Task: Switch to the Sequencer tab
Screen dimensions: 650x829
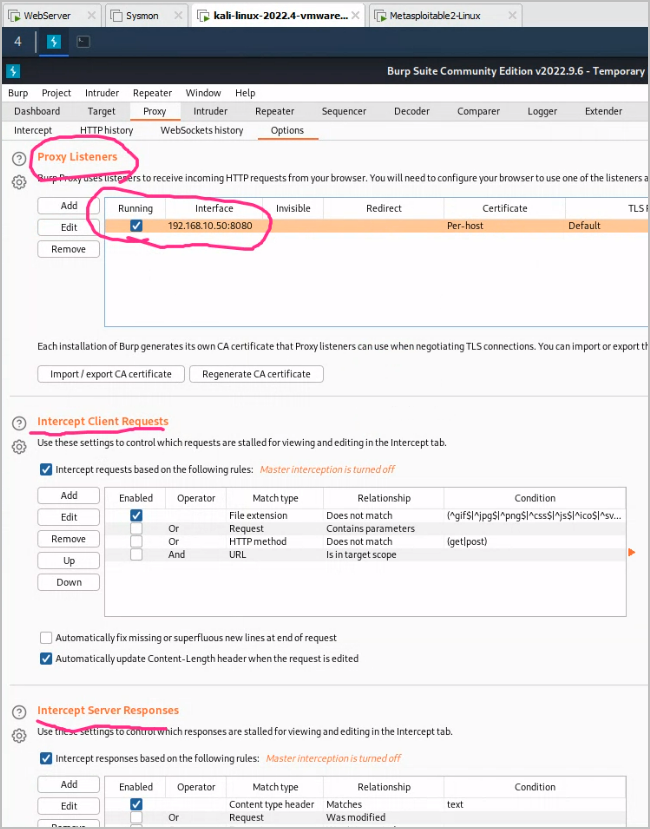Action: click(344, 111)
